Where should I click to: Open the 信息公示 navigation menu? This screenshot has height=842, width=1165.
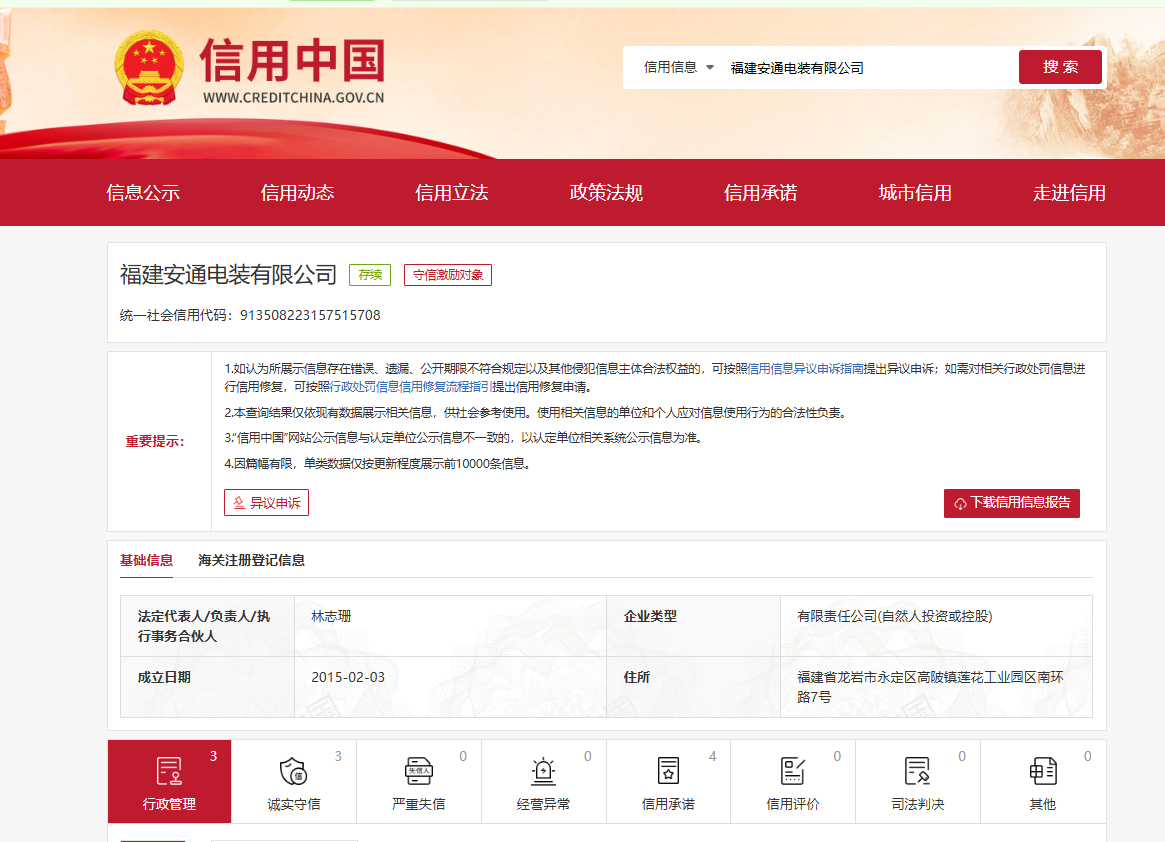click(x=143, y=193)
